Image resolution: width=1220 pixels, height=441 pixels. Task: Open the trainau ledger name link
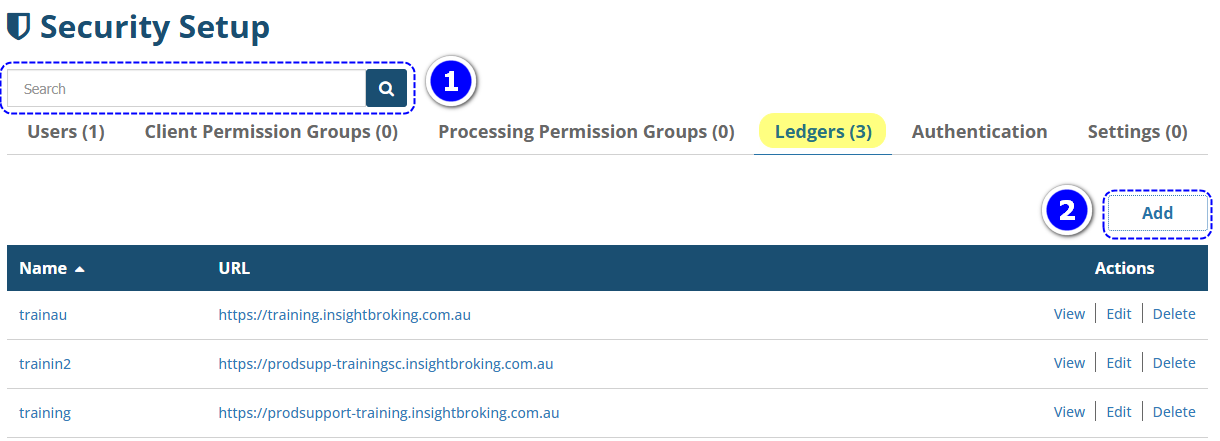(43, 315)
